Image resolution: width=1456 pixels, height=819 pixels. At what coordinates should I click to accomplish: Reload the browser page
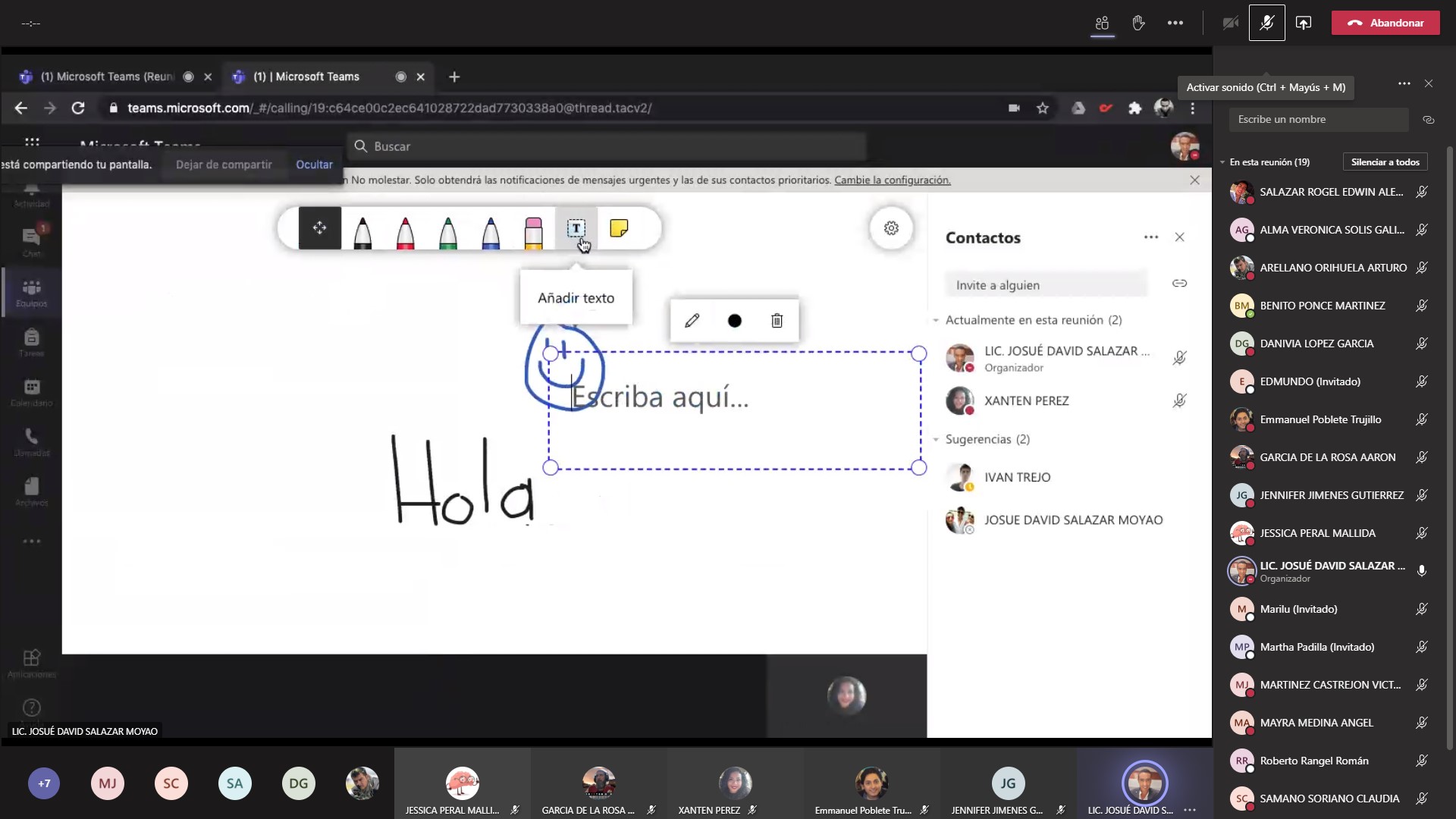pos(78,108)
